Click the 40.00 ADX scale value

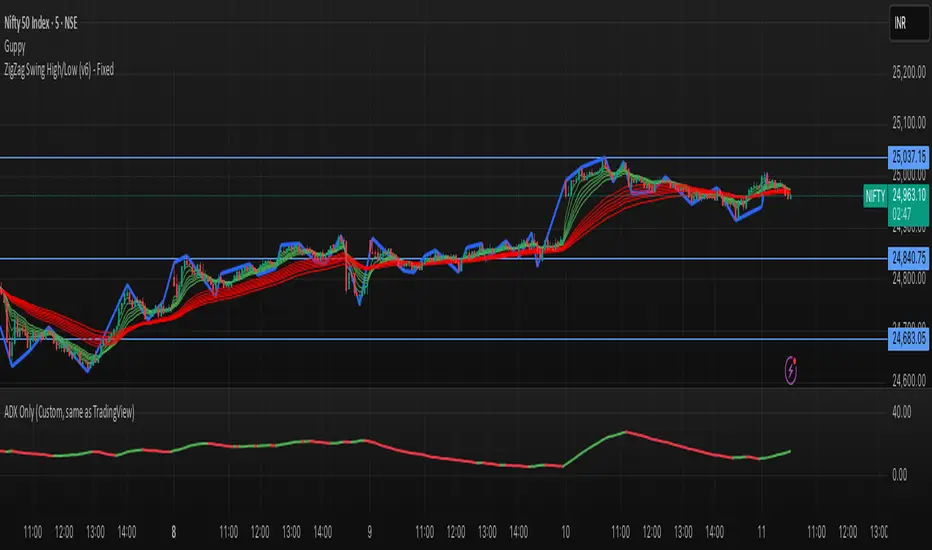tap(901, 412)
